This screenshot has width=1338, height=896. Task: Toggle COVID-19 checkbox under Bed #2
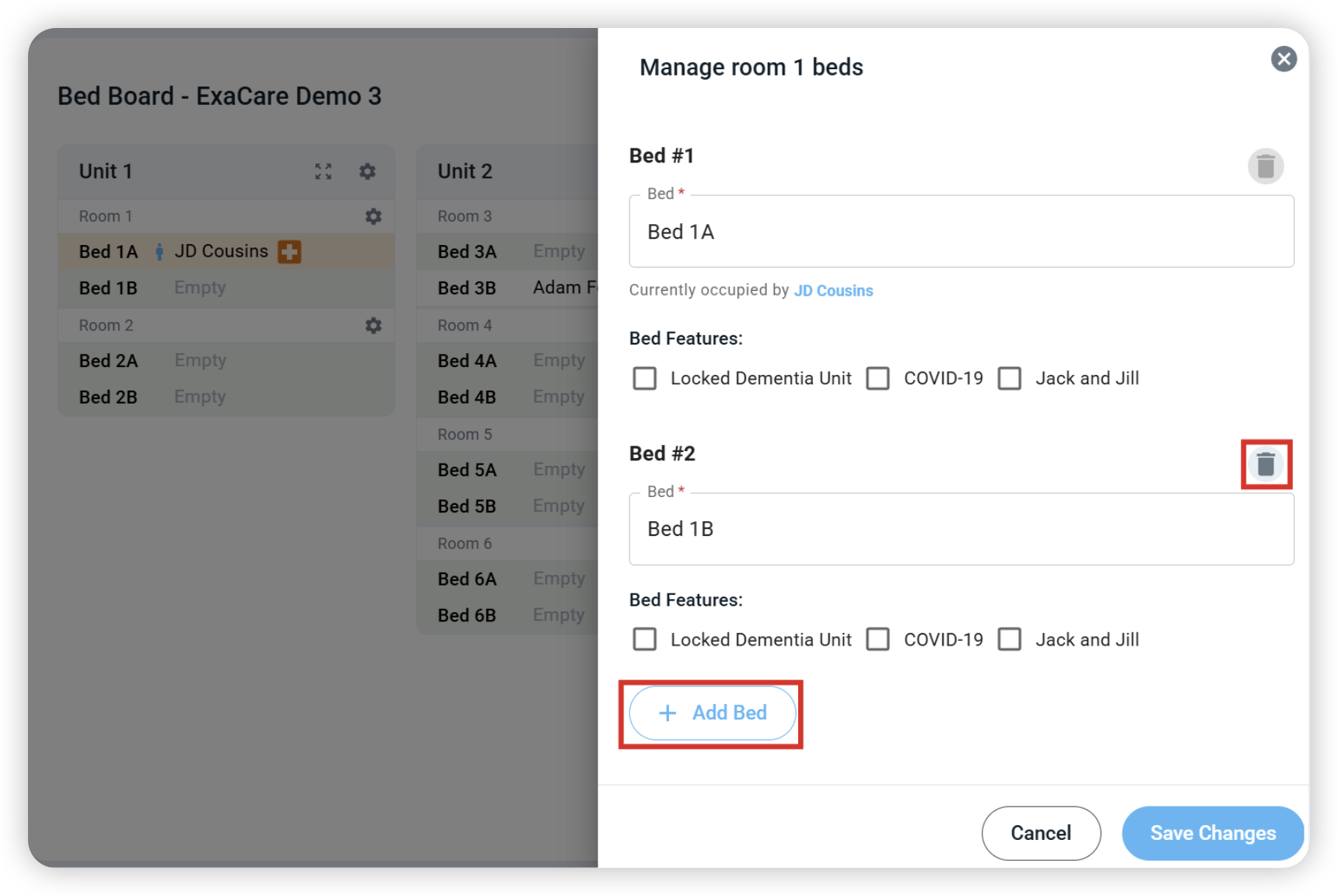[x=878, y=639]
